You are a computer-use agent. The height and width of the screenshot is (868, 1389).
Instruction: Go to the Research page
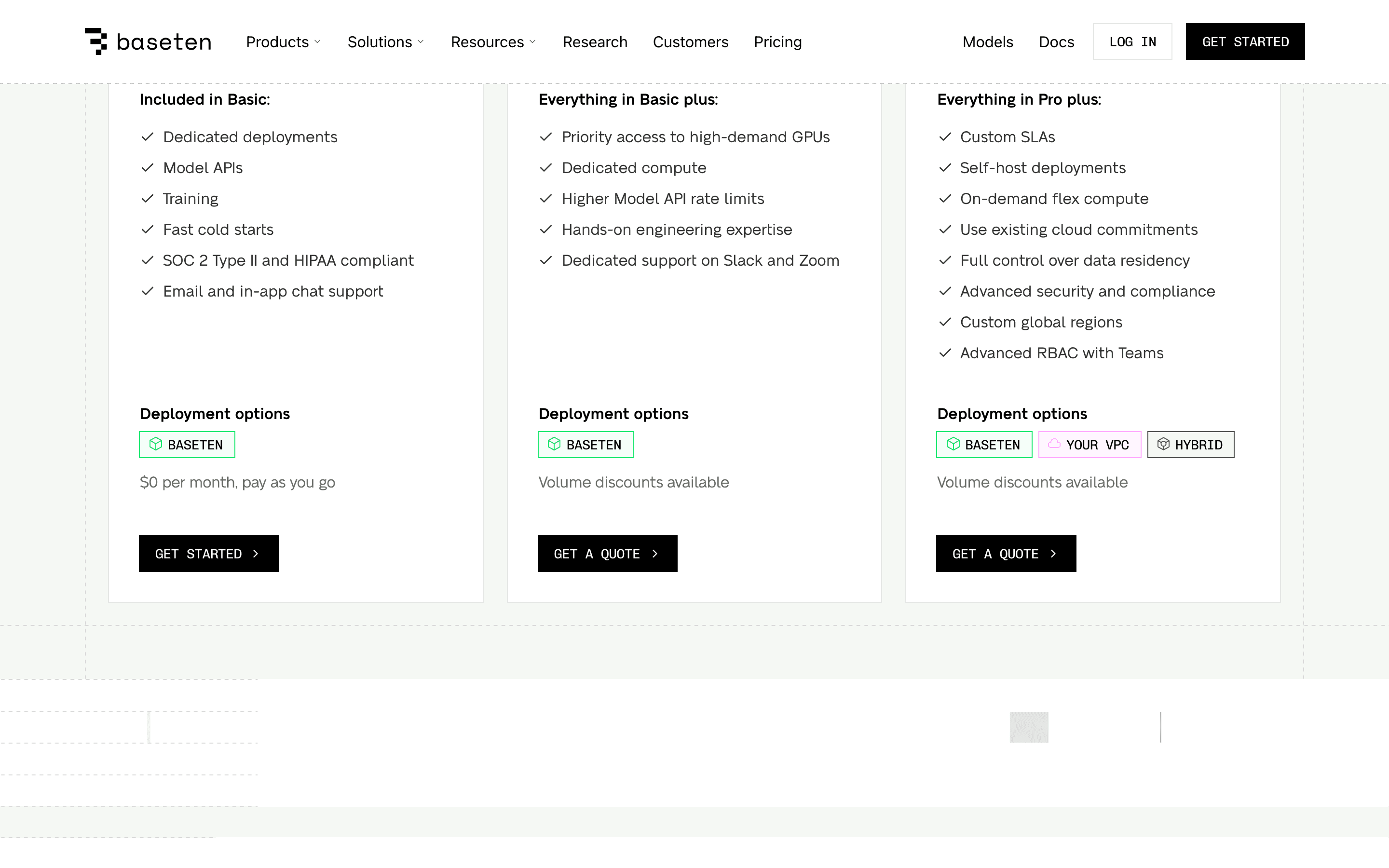[x=595, y=42]
